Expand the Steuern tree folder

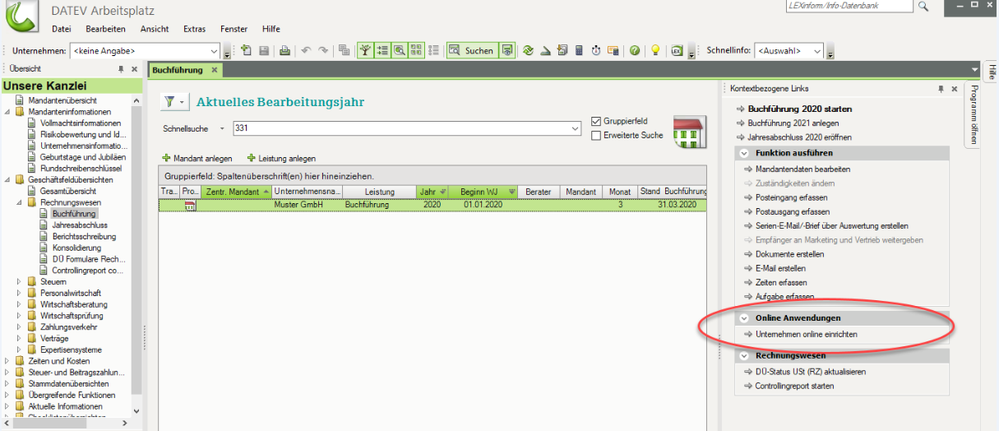[18, 281]
